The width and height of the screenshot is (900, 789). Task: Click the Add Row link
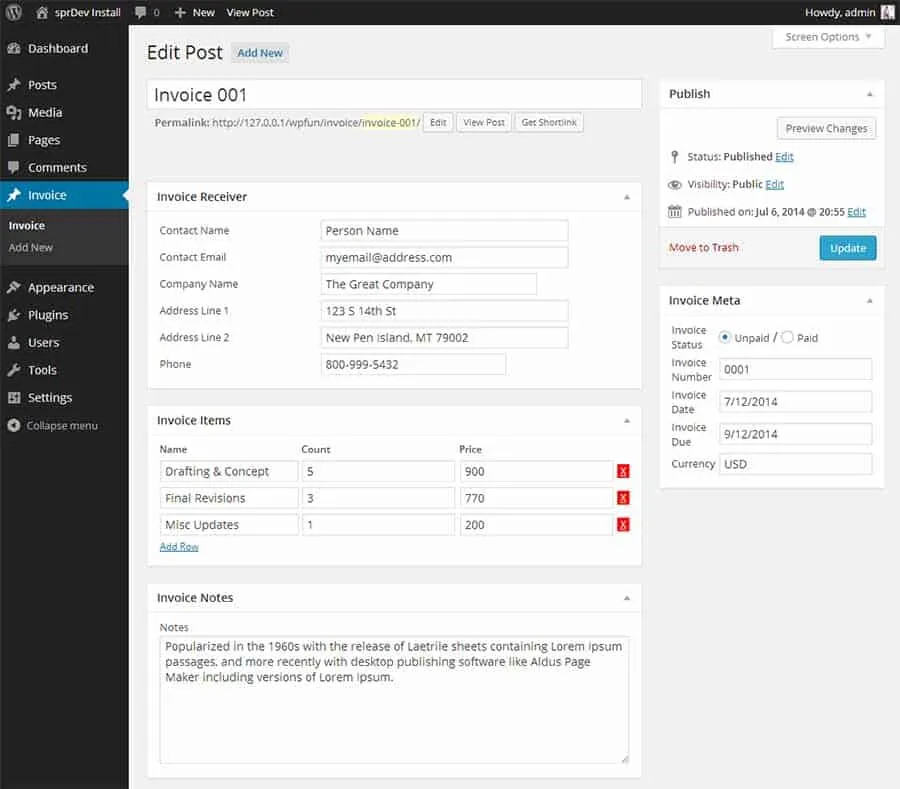pos(179,547)
